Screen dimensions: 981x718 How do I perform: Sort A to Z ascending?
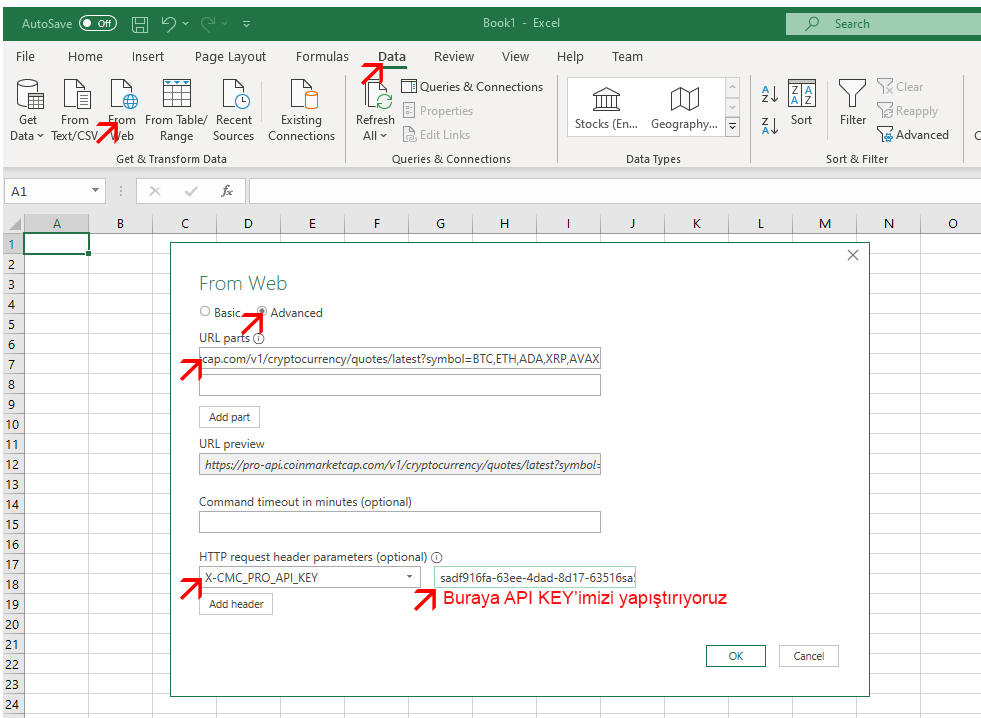(770, 94)
